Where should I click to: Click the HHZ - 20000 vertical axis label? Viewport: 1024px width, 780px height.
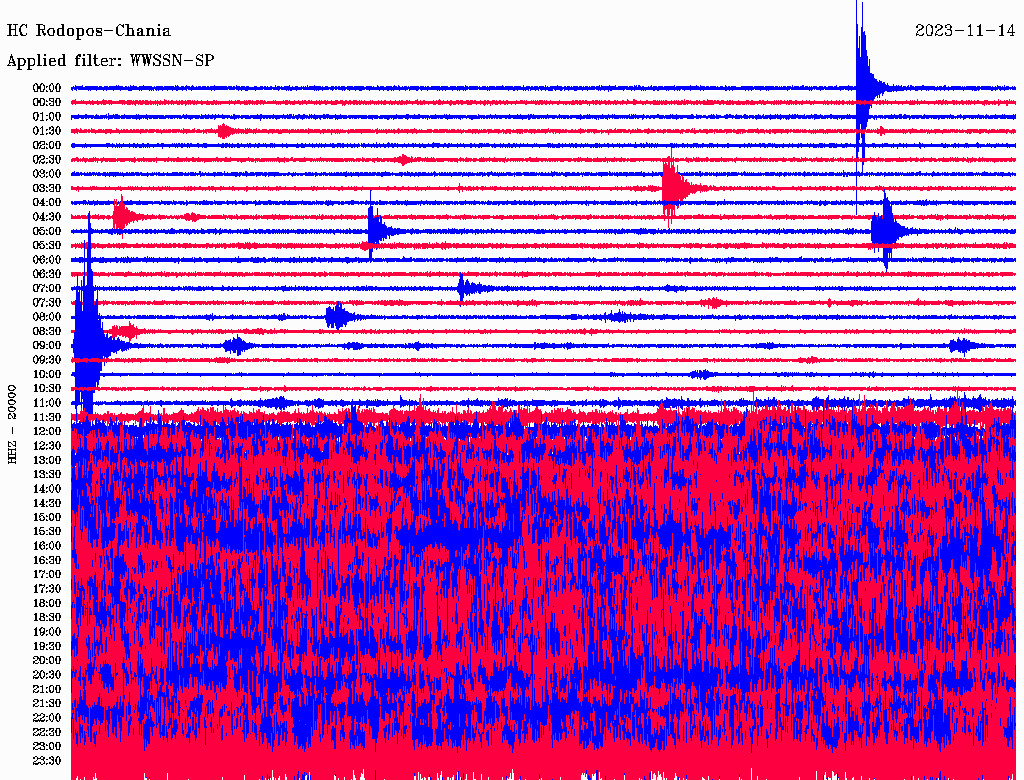[13, 423]
